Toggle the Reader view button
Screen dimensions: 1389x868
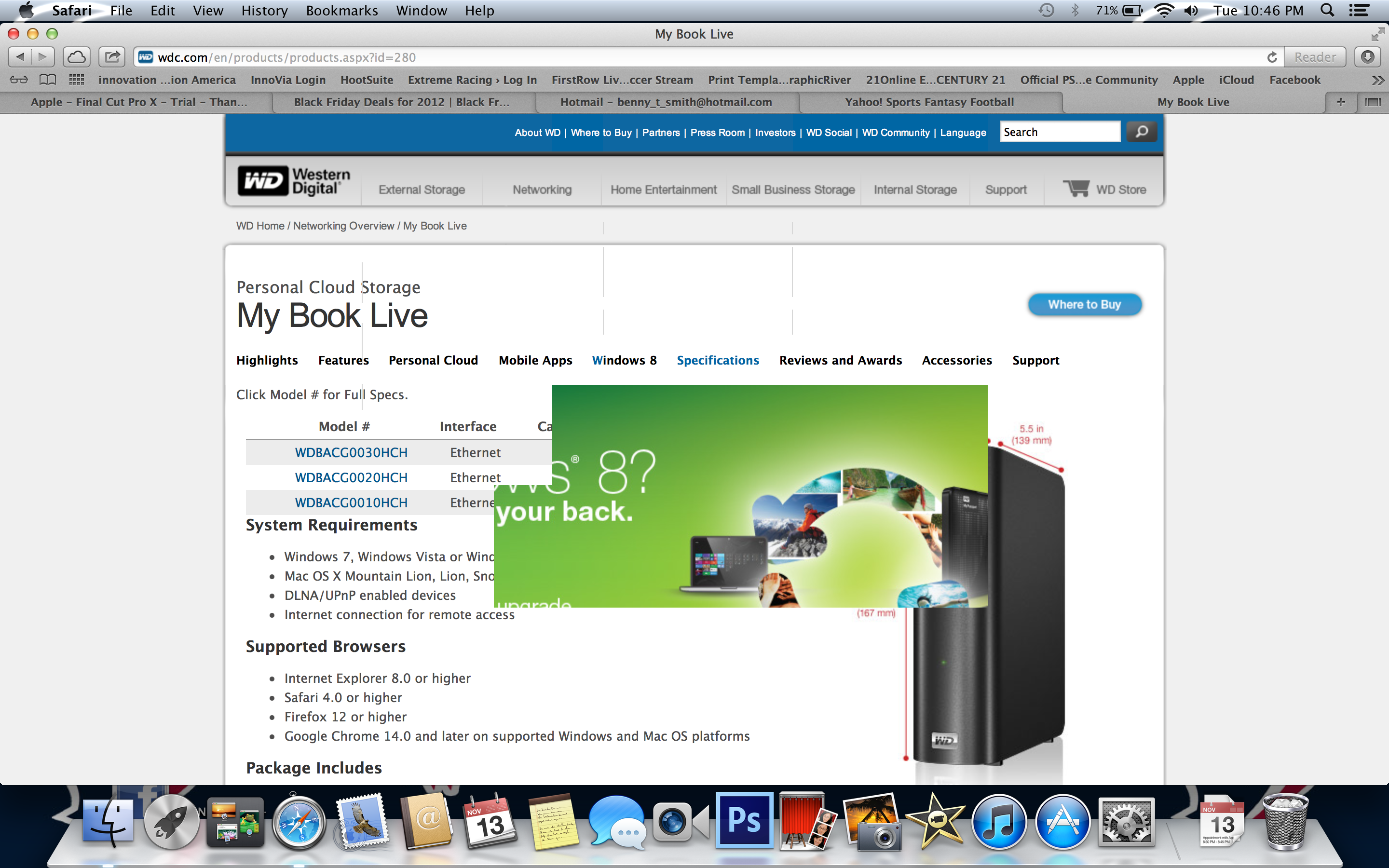point(1315,57)
